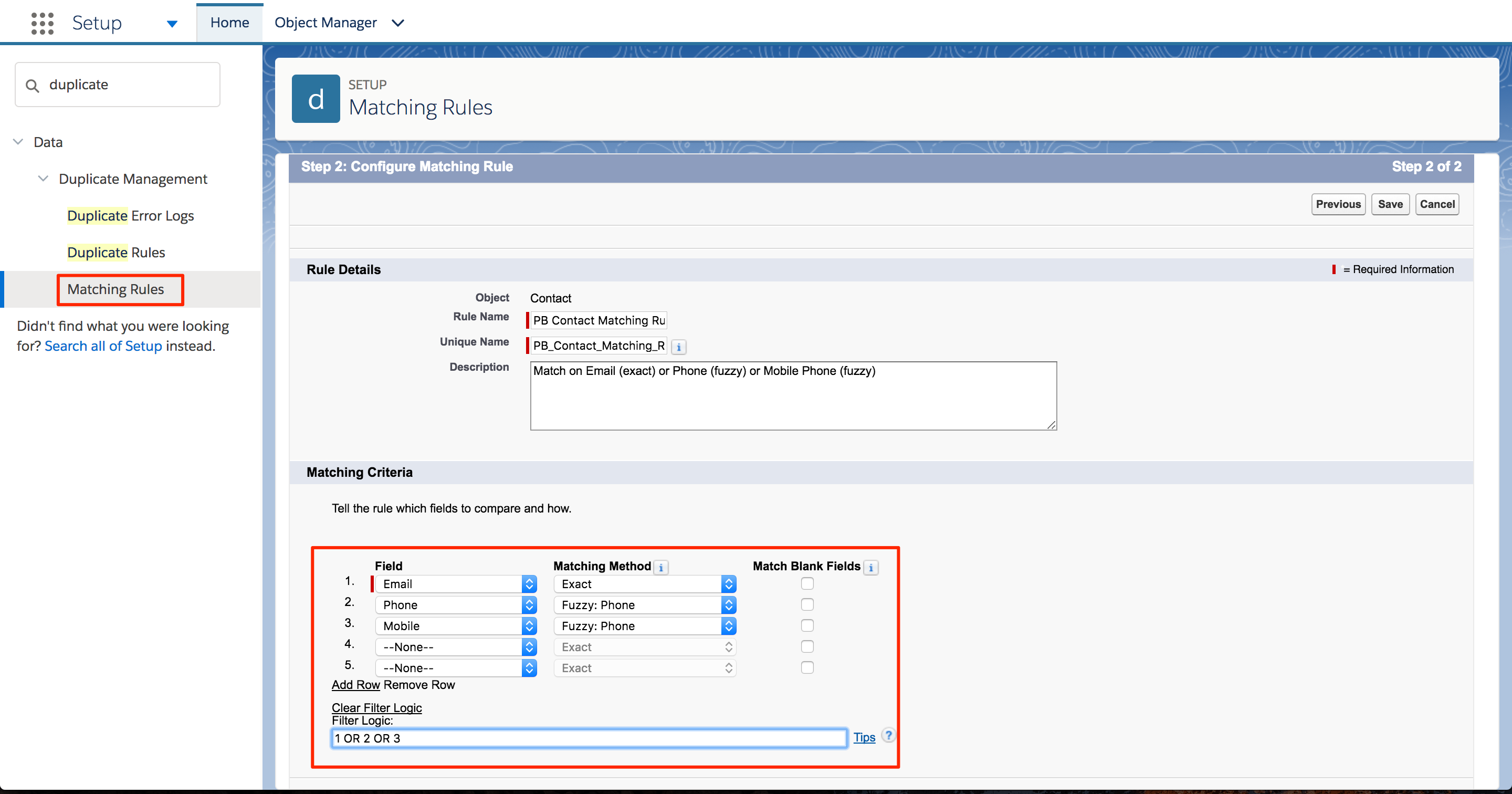
Task: Click the Unique Name info icon
Action: 678,347
